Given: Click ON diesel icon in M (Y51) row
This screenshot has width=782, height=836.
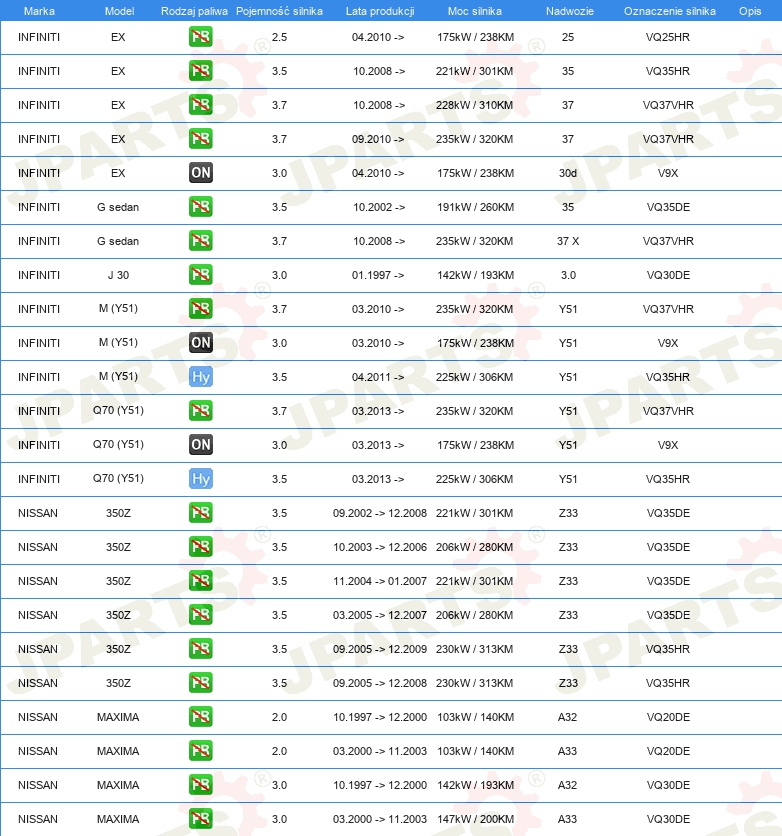Looking at the screenshot, I should [x=200, y=343].
